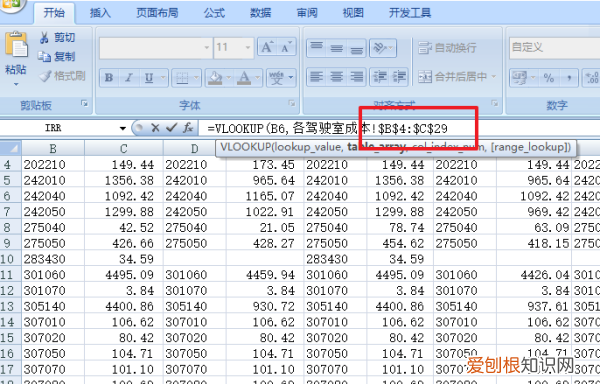Select column B header

click(53, 148)
